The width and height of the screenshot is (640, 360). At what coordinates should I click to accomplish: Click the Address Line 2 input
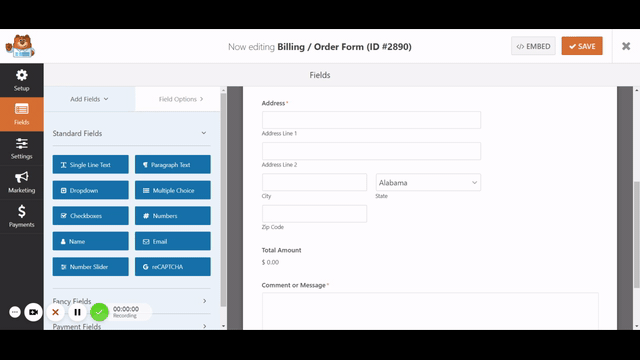371,151
